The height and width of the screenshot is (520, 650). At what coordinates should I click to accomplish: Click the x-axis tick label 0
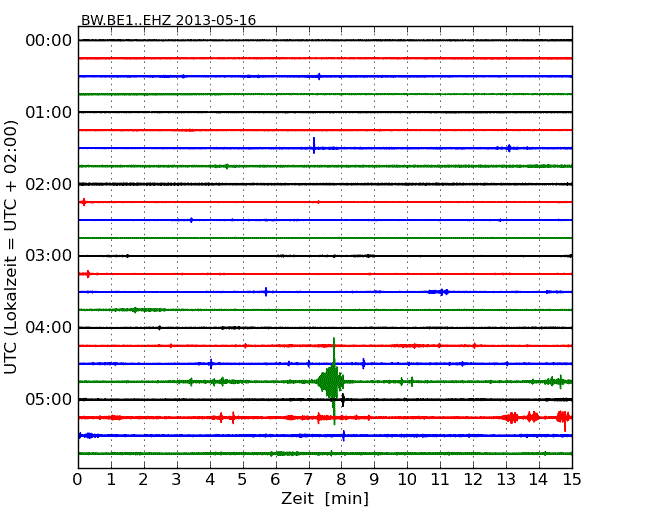(78, 479)
